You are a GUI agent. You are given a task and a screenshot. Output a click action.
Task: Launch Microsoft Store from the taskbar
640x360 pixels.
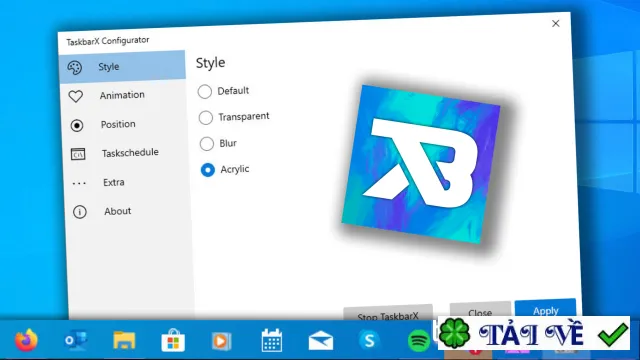173,340
